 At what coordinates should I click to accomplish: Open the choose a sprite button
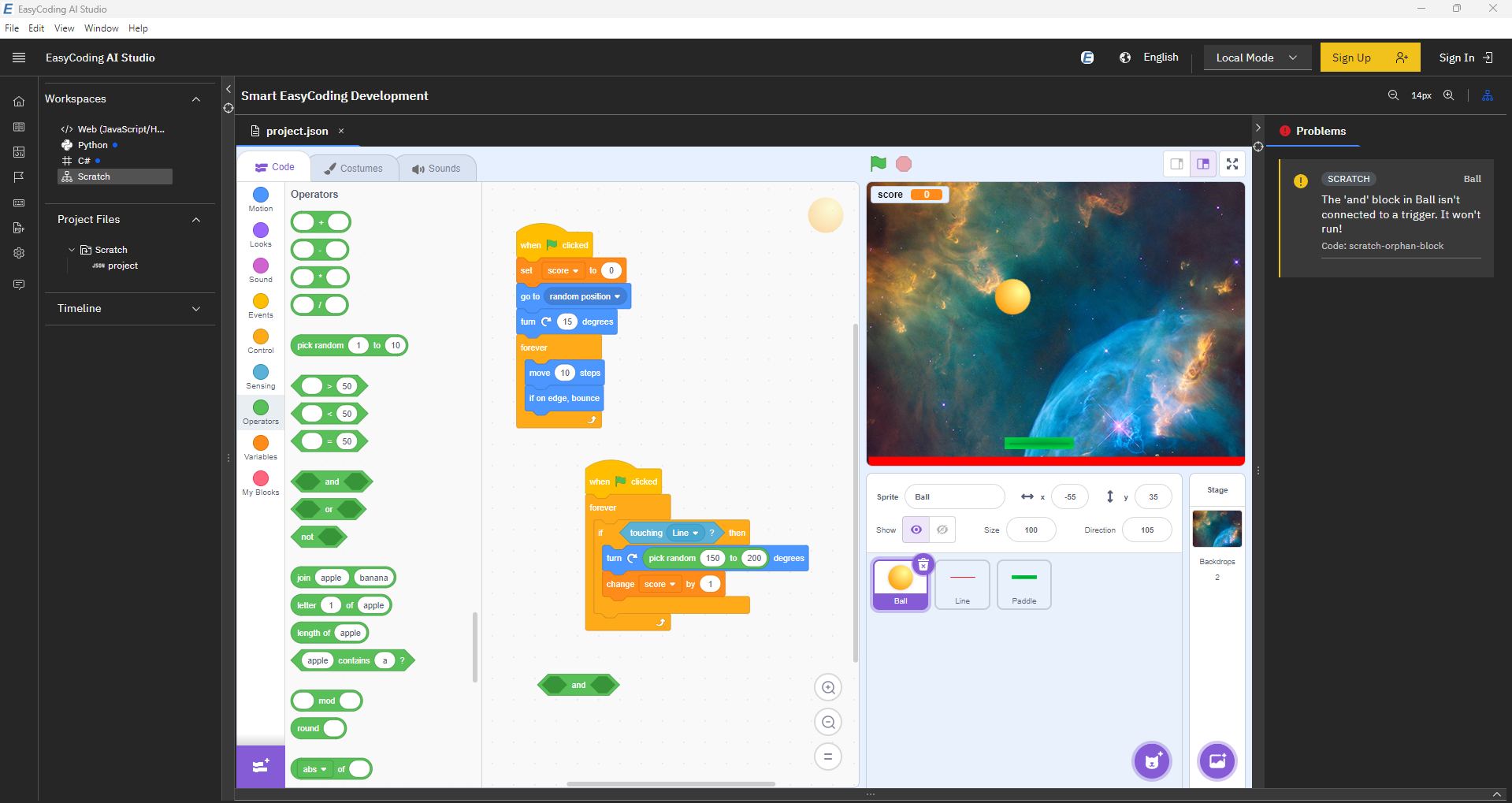[1152, 761]
